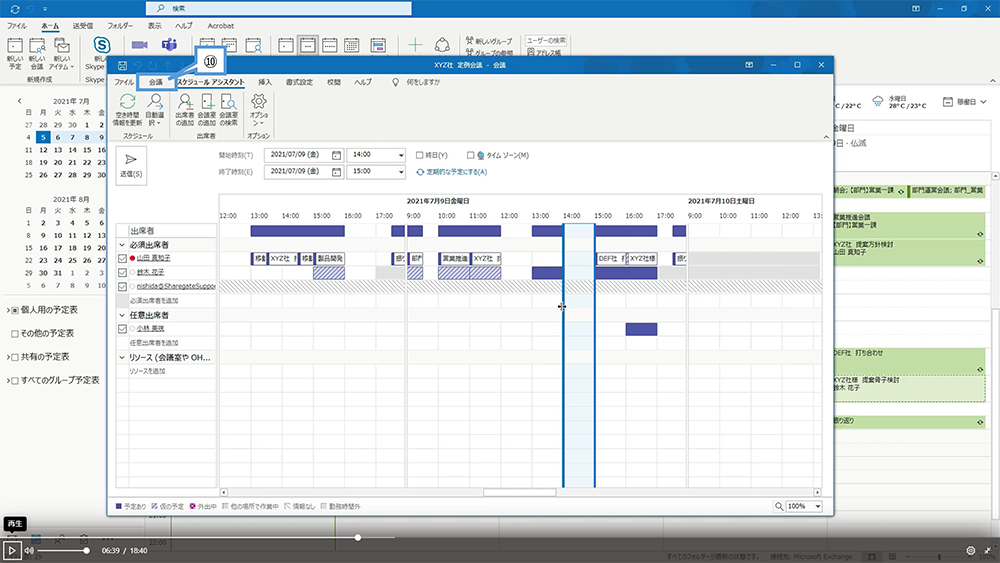This screenshot has width=1000, height=563.
Task: Collapse the リソース group
Action: [x=122, y=358]
